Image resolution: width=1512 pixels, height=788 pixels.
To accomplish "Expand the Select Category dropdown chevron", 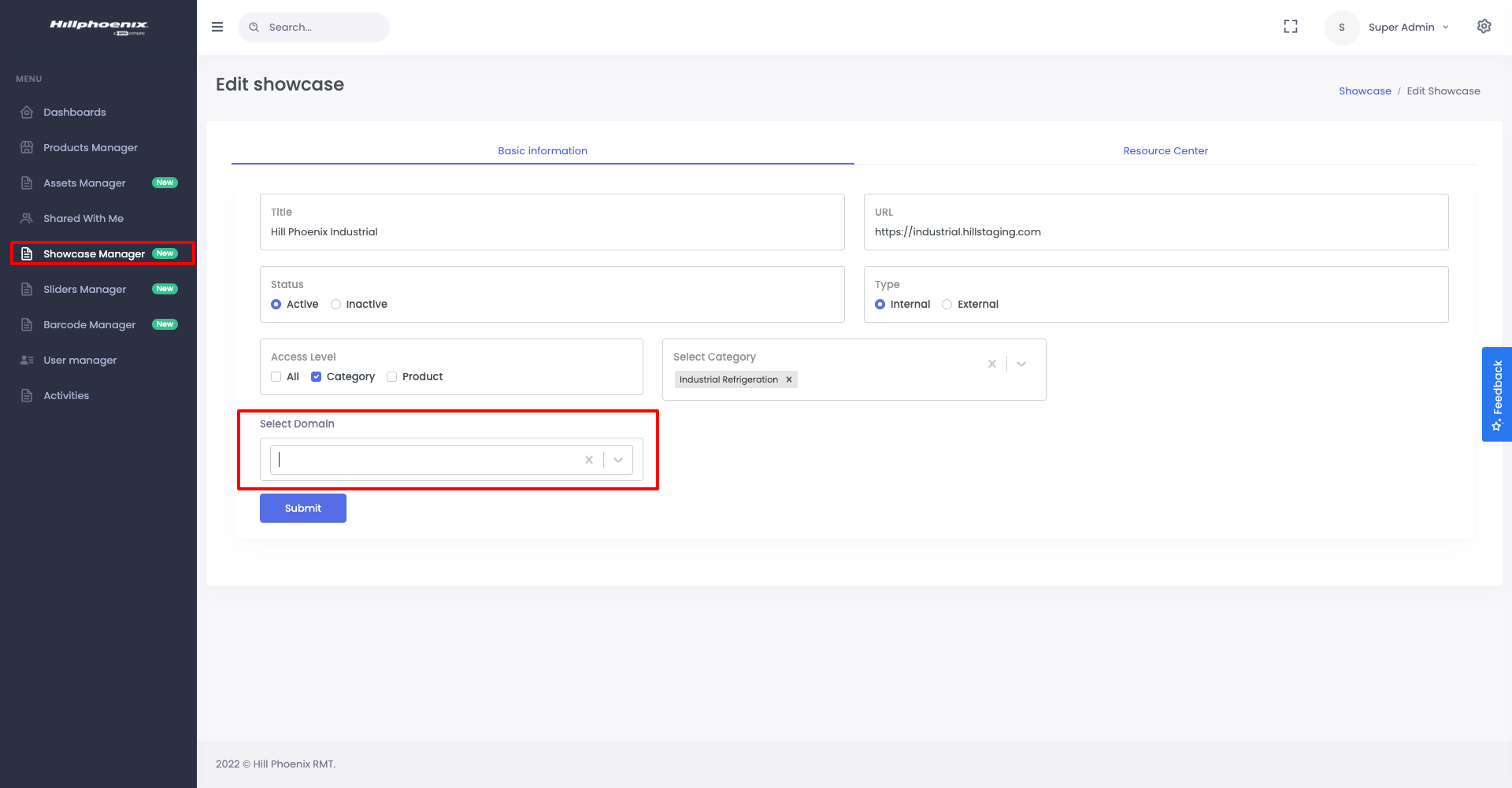I will pos(1021,364).
